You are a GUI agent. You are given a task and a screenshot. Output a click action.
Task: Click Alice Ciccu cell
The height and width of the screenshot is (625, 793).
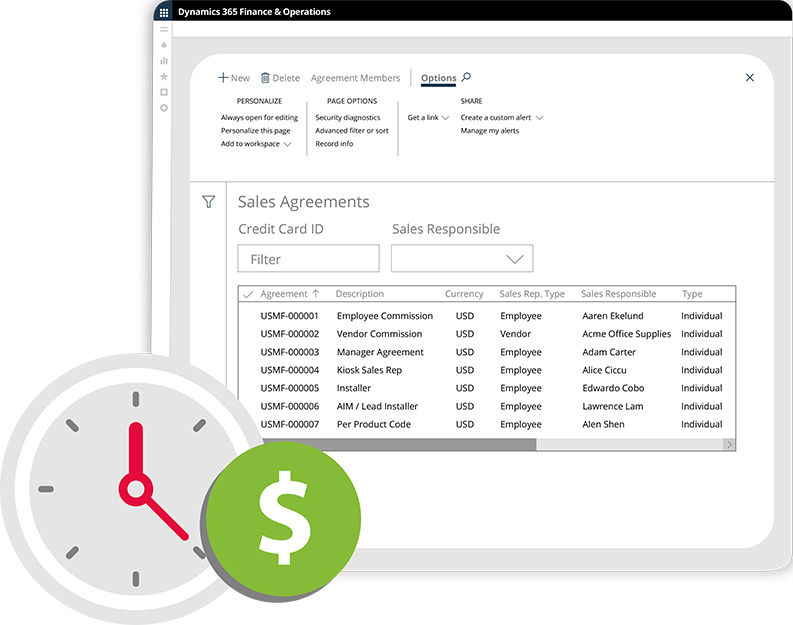click(604, 370)
